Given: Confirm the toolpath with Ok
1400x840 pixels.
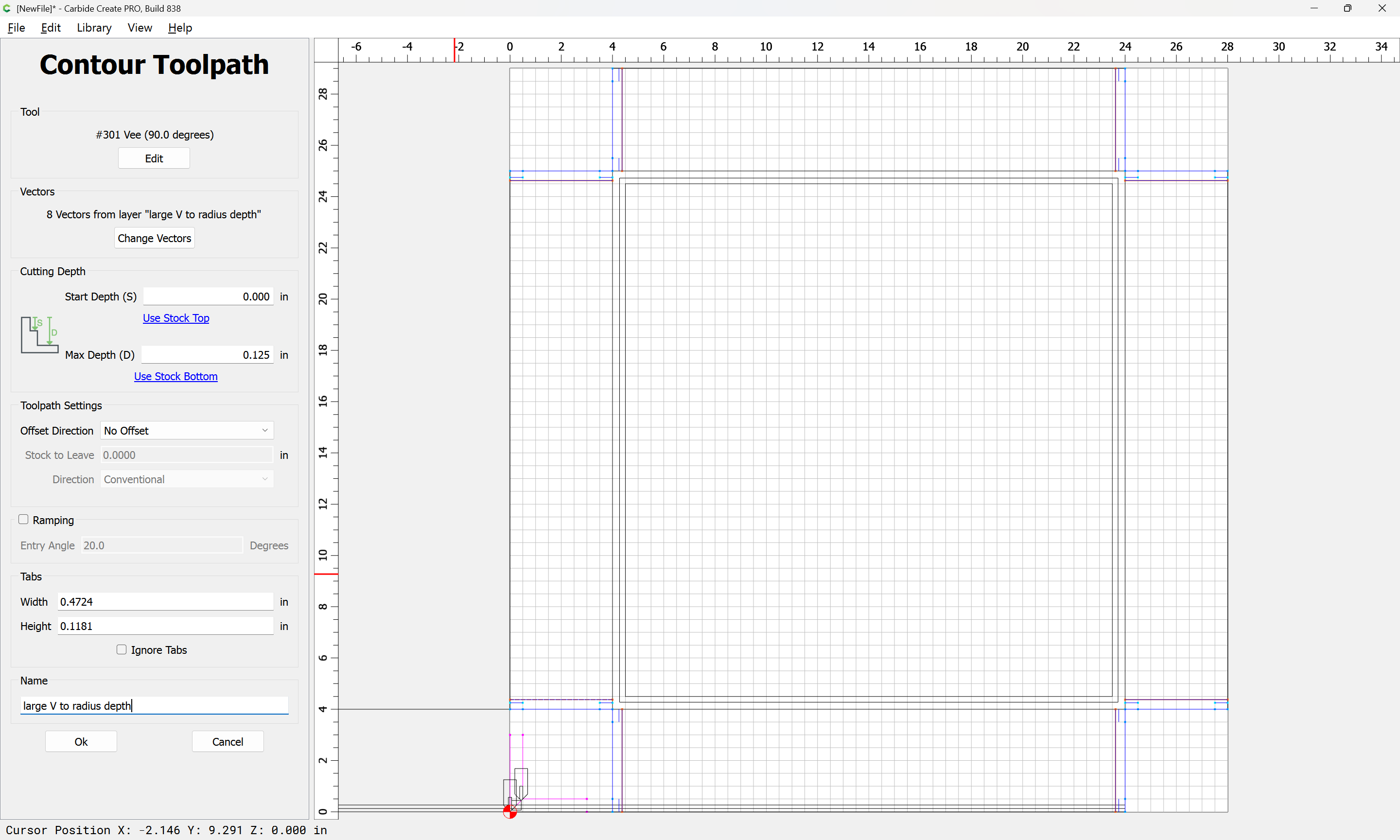Looking at the screenshot, I should [x=81, y=741].
